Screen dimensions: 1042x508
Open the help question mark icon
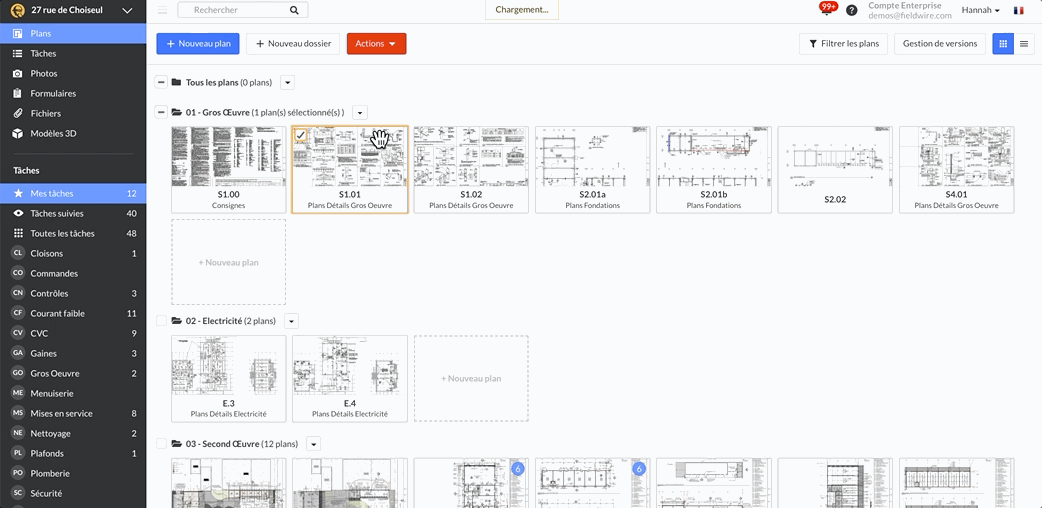pos(851,10)
